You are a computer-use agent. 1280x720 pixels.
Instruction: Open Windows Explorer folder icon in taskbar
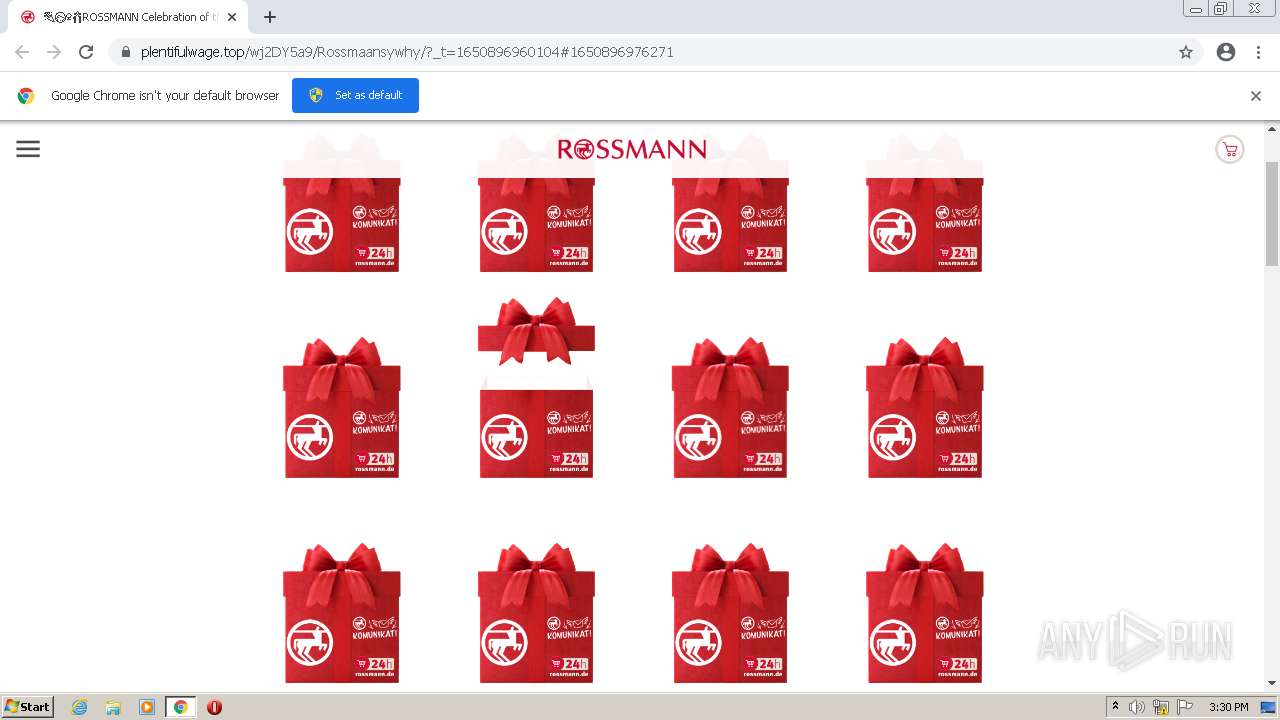(113, 707)
